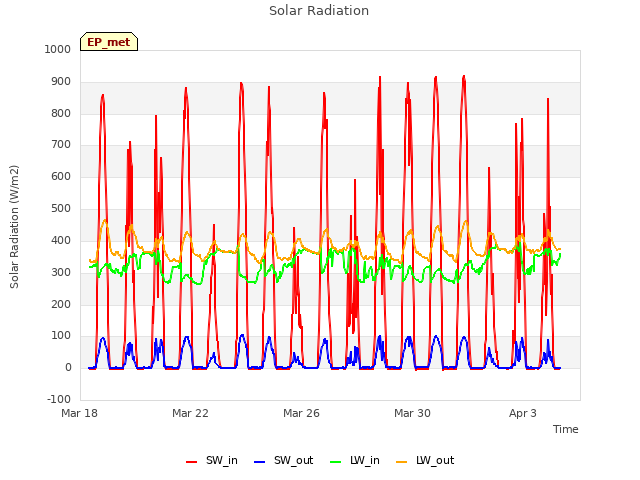Click the Apr 3 x-axis label
This screenshot has height=480, width=640.
coord(523,413)
